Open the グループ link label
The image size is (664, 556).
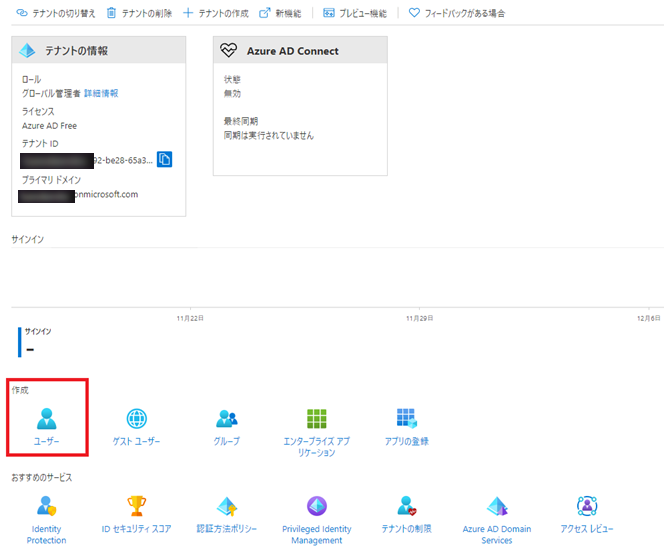click(227, 441)
